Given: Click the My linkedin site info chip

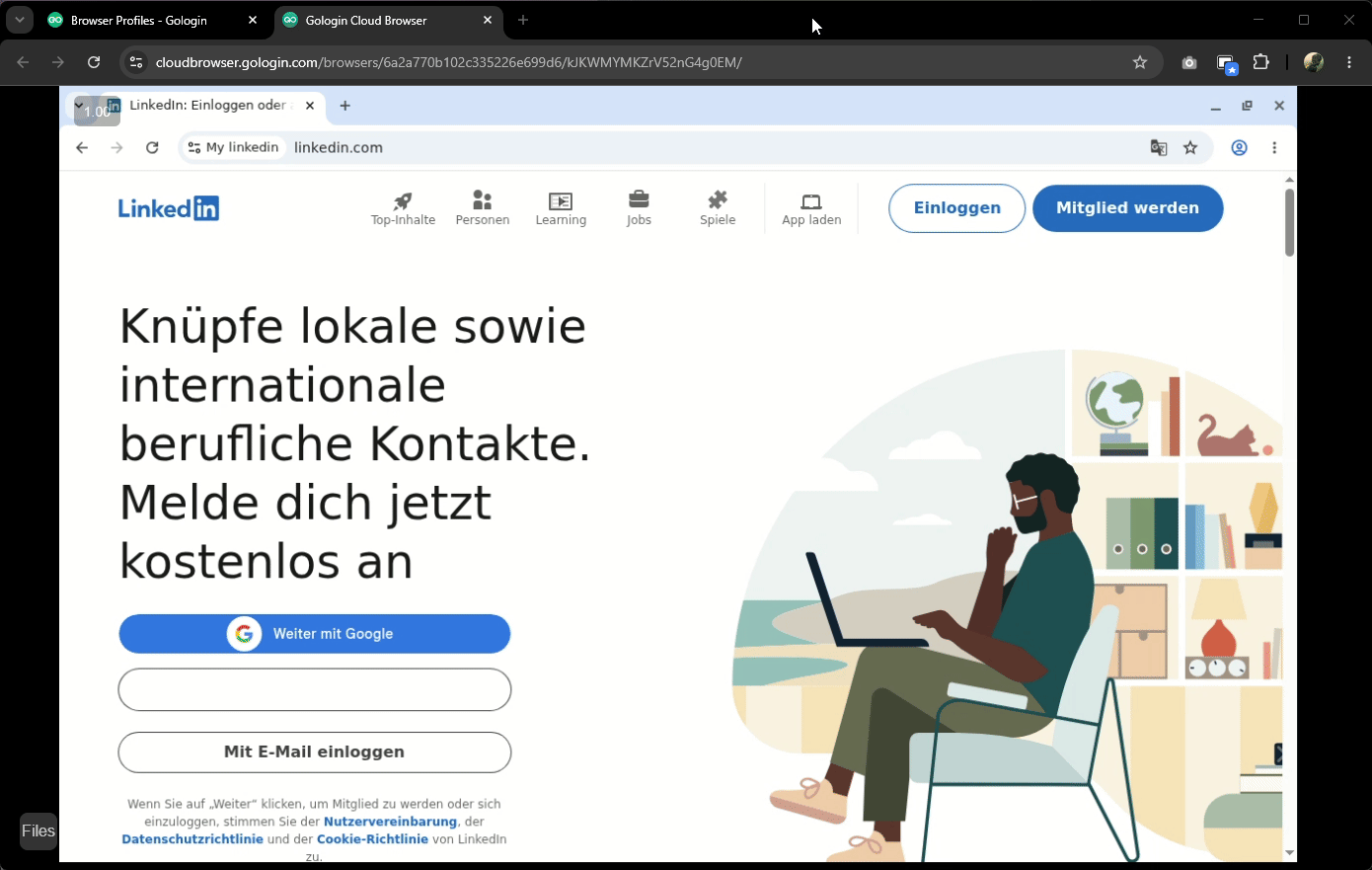Looking at the screenshot, I should coord(234,148).
